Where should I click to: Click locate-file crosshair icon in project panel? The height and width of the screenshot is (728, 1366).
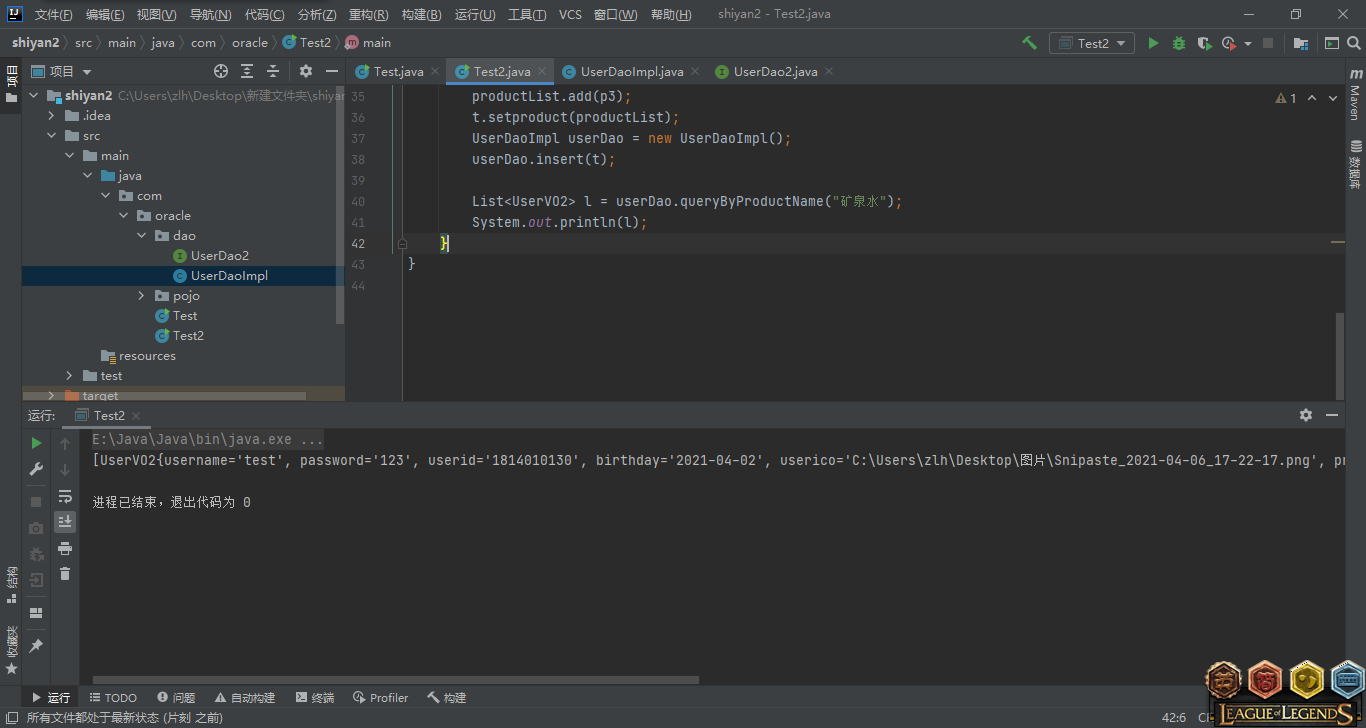[221, 71]
